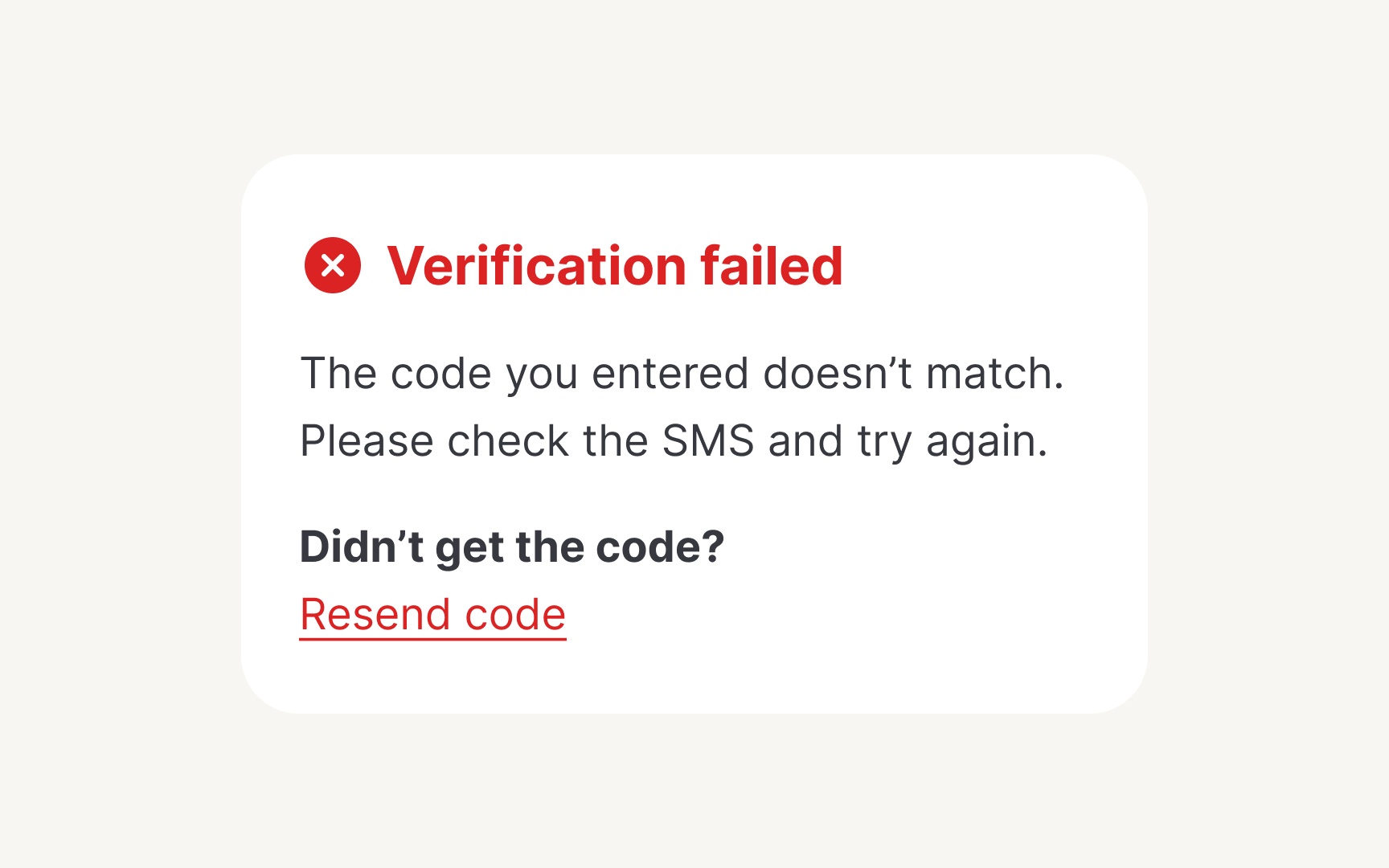Click the word "again" in the message
The image size is (1389, 868).
(981, 443)
